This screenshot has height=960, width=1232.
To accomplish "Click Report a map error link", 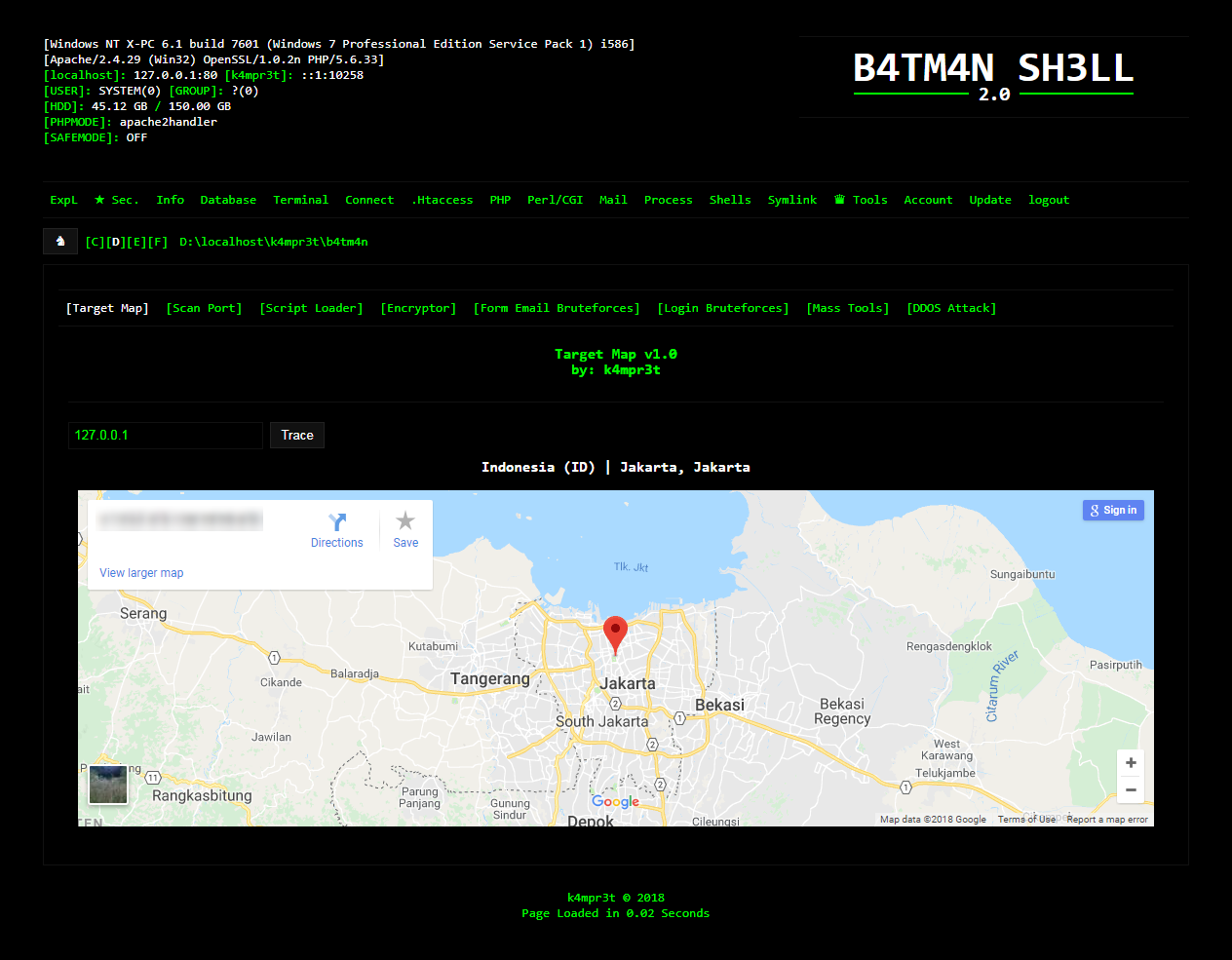I will (1107, 820).
